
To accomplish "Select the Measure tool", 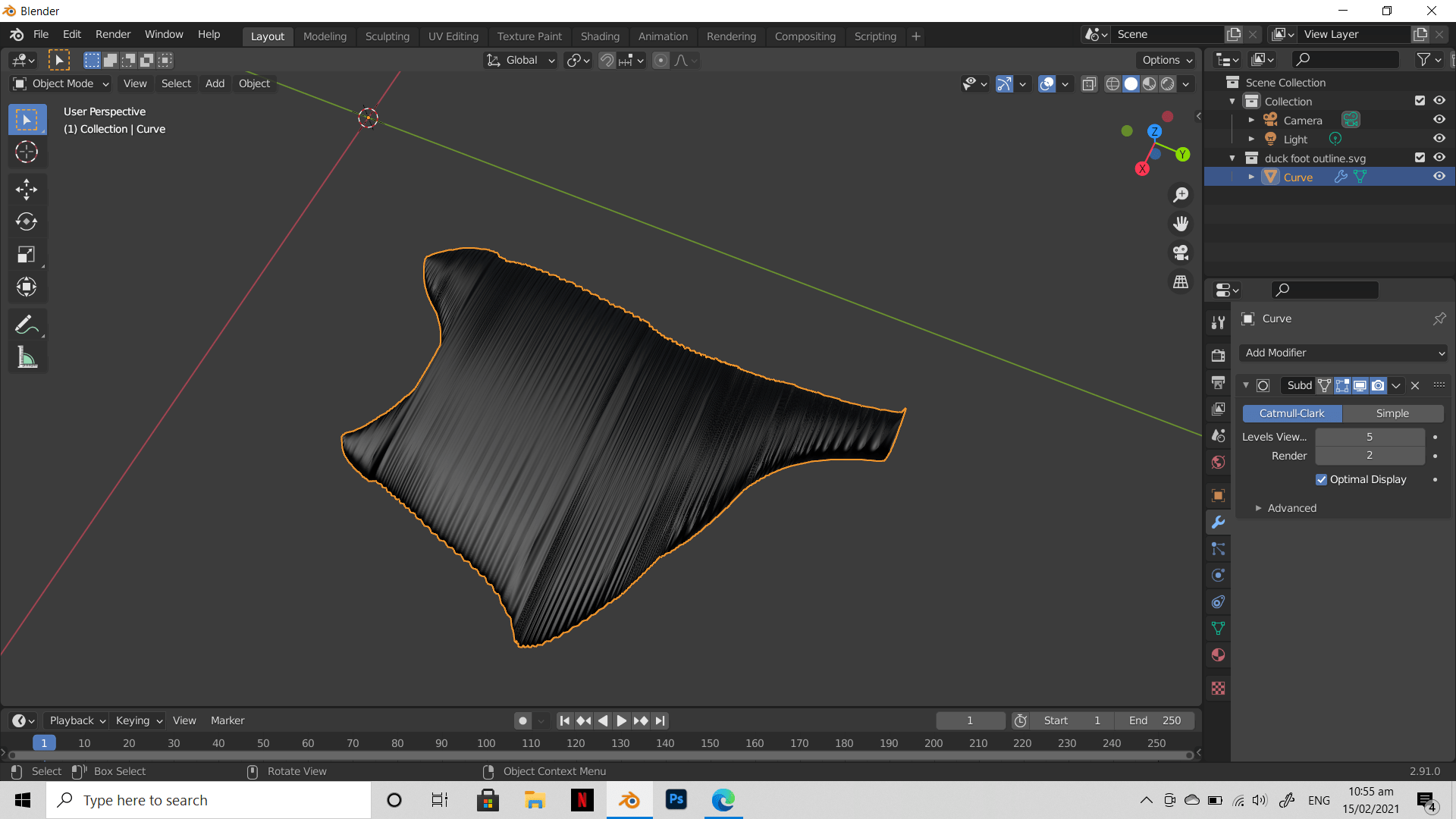I will click(x=27, y=356).
